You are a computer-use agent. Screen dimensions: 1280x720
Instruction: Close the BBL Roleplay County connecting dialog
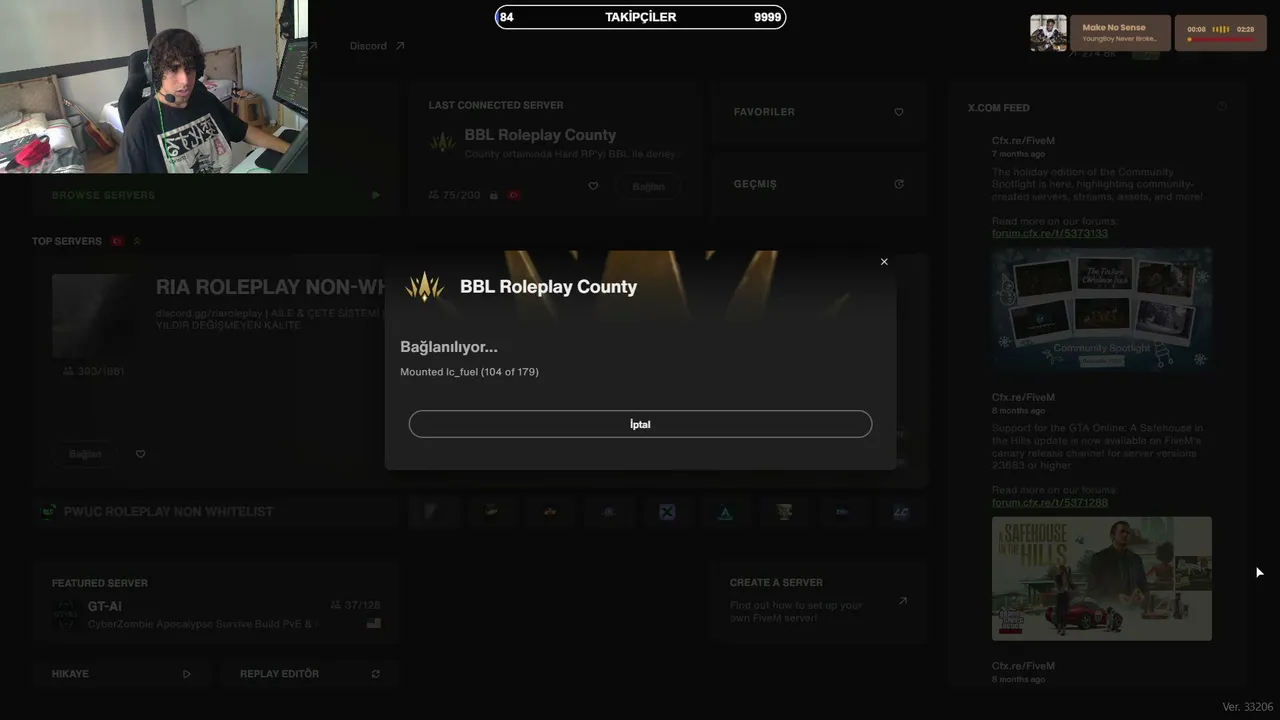coord(884,262)
